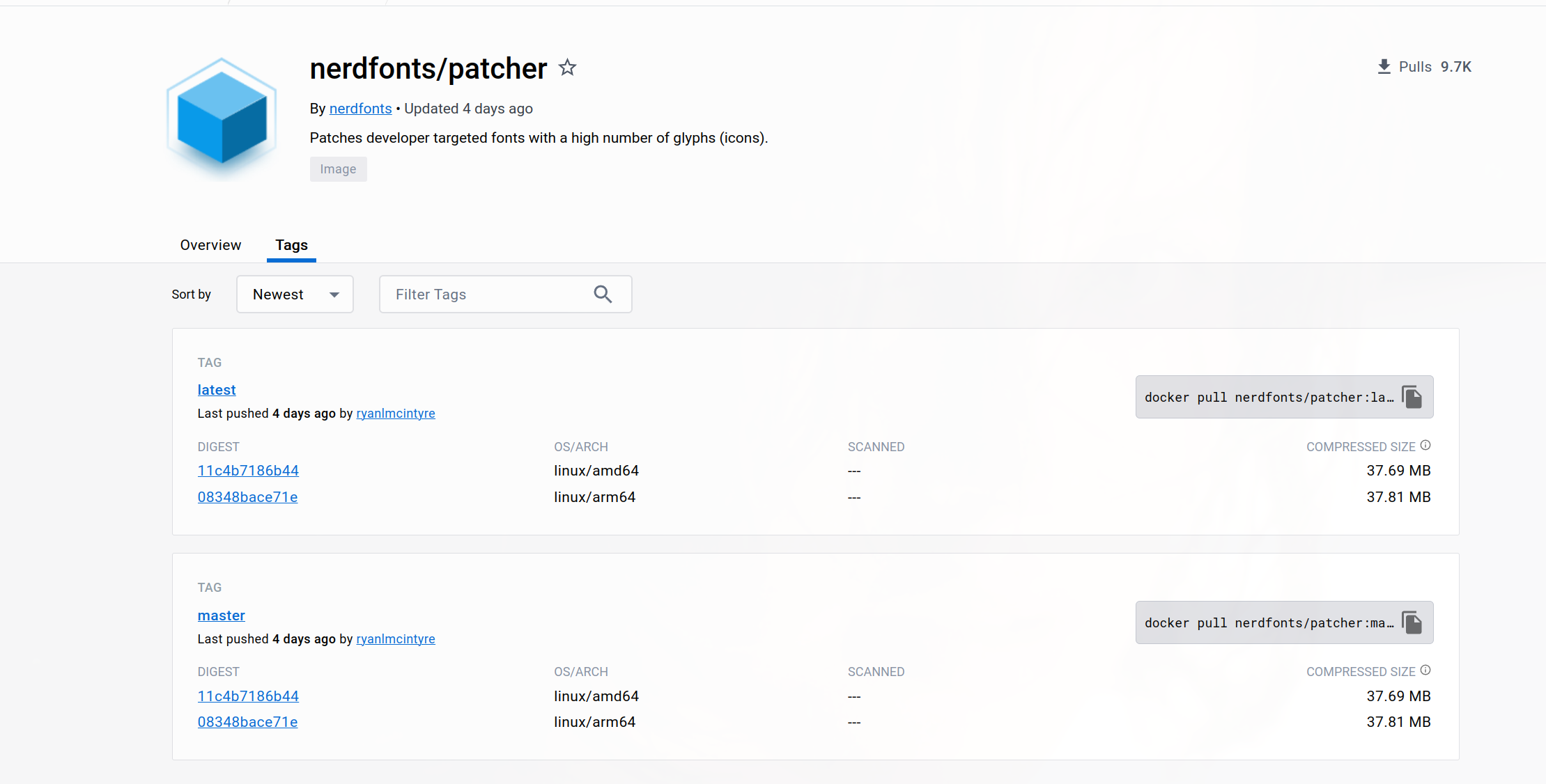1546x784 pixels.
Task: Click the Compressed Size info icon for master
Action: click(1426, 669)
